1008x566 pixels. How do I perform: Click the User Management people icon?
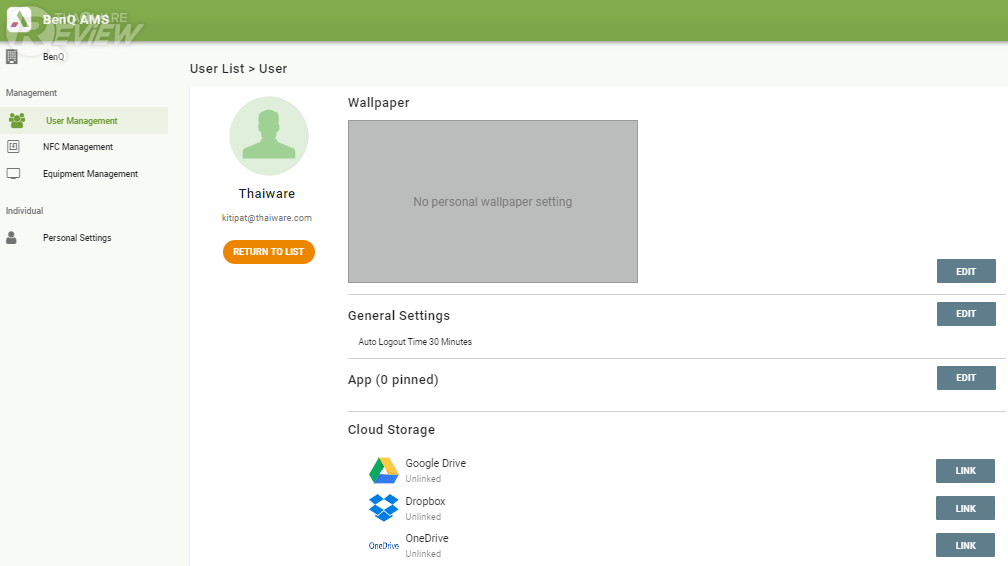tap(17, 120)
